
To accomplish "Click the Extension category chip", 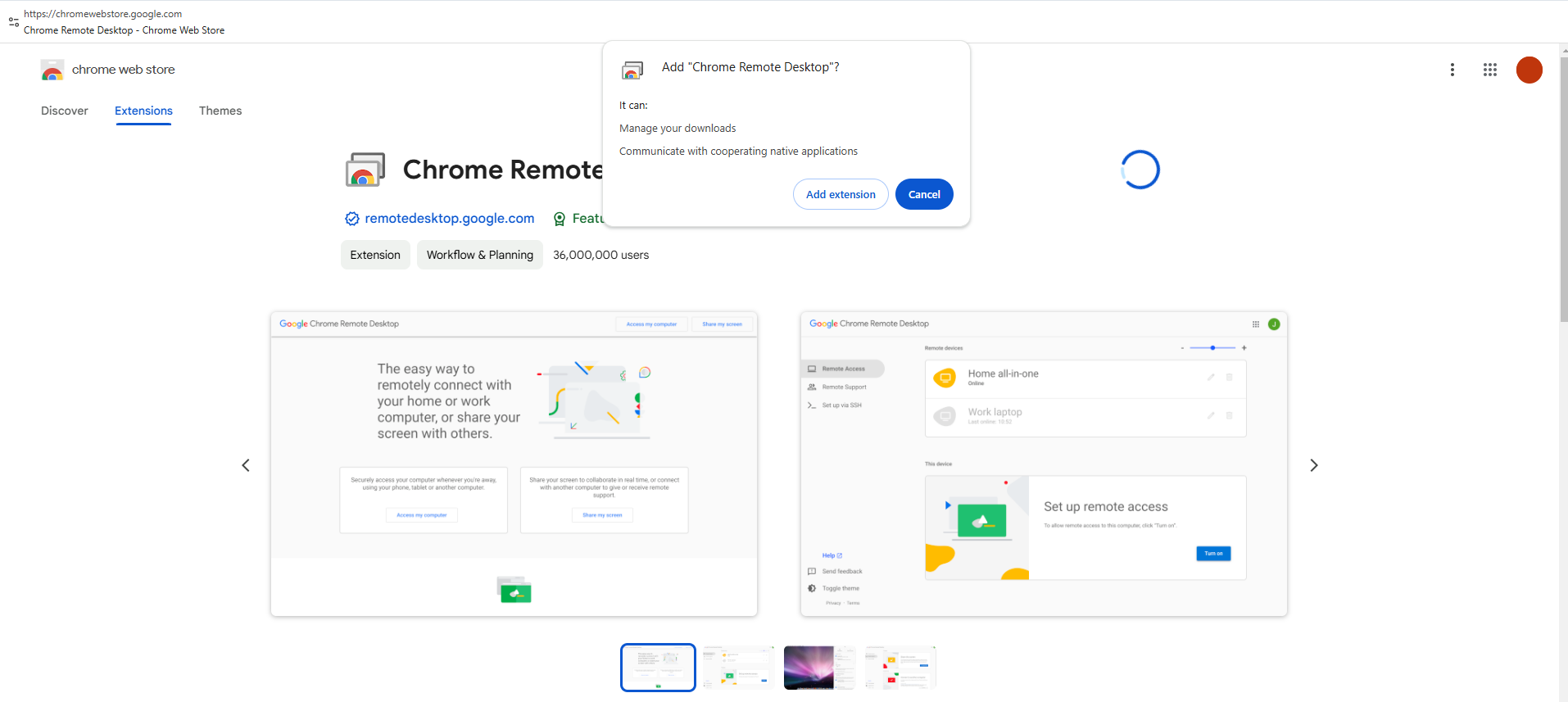I will point(375,255).
